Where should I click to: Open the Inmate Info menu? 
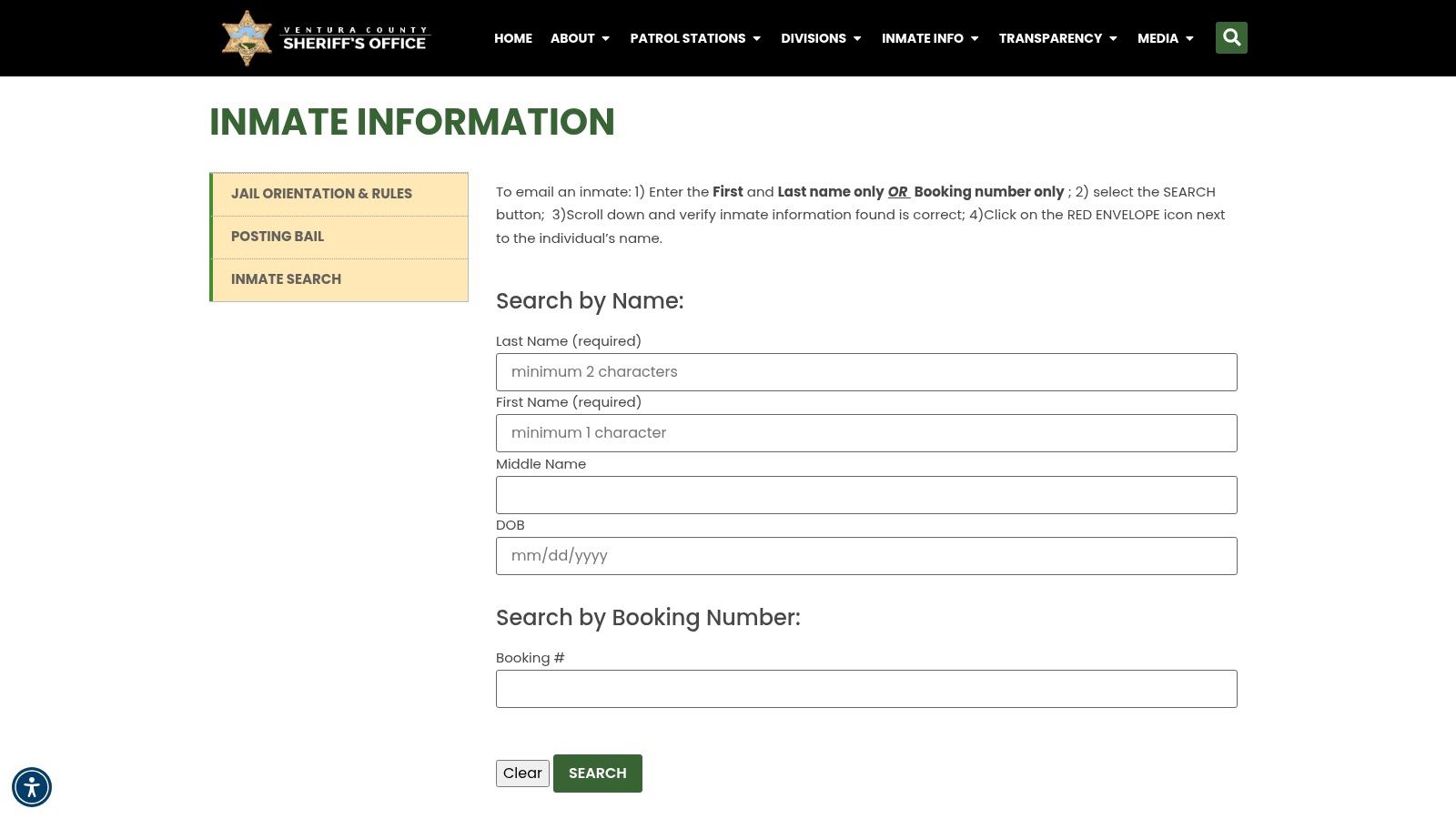tap(923, 38)
